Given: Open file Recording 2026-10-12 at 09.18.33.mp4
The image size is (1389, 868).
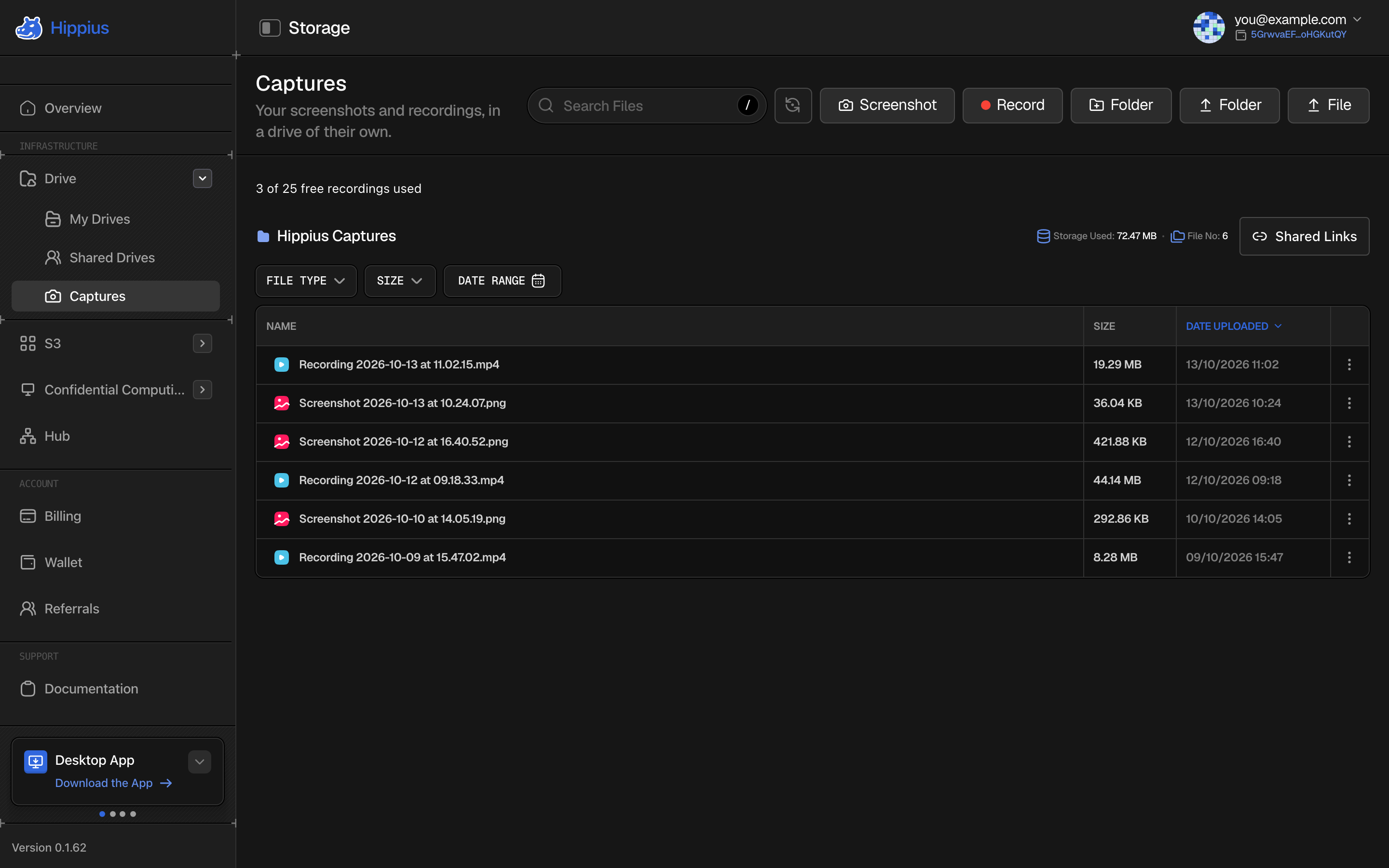Looking at the screenshot, I should pos(401,480).
